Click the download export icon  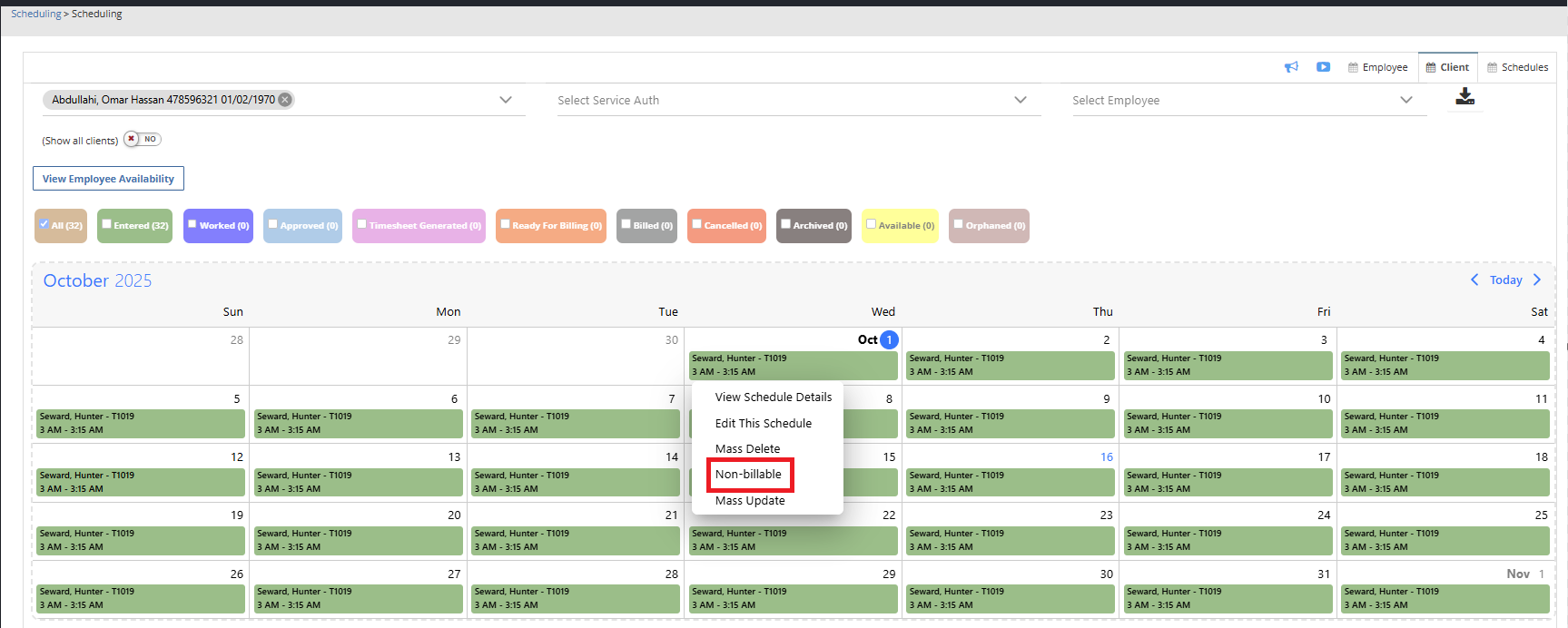1464,96
